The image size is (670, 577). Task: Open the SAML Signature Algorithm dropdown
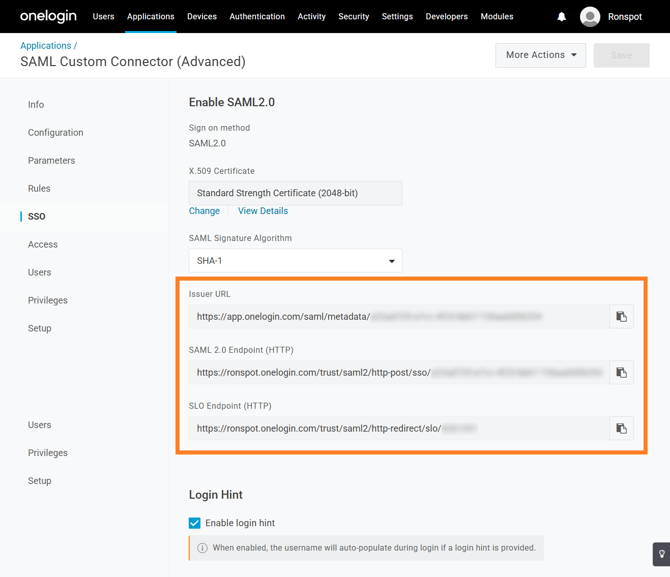point(295,261)
